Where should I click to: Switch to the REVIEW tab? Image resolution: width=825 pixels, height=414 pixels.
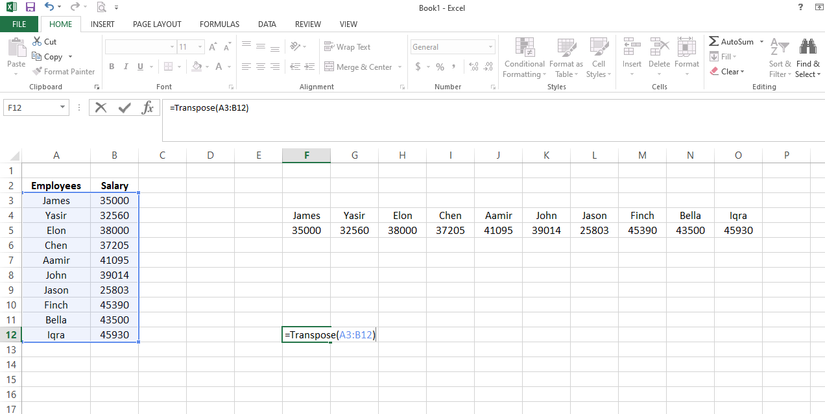pyautogui.click(x=308, y=24)
